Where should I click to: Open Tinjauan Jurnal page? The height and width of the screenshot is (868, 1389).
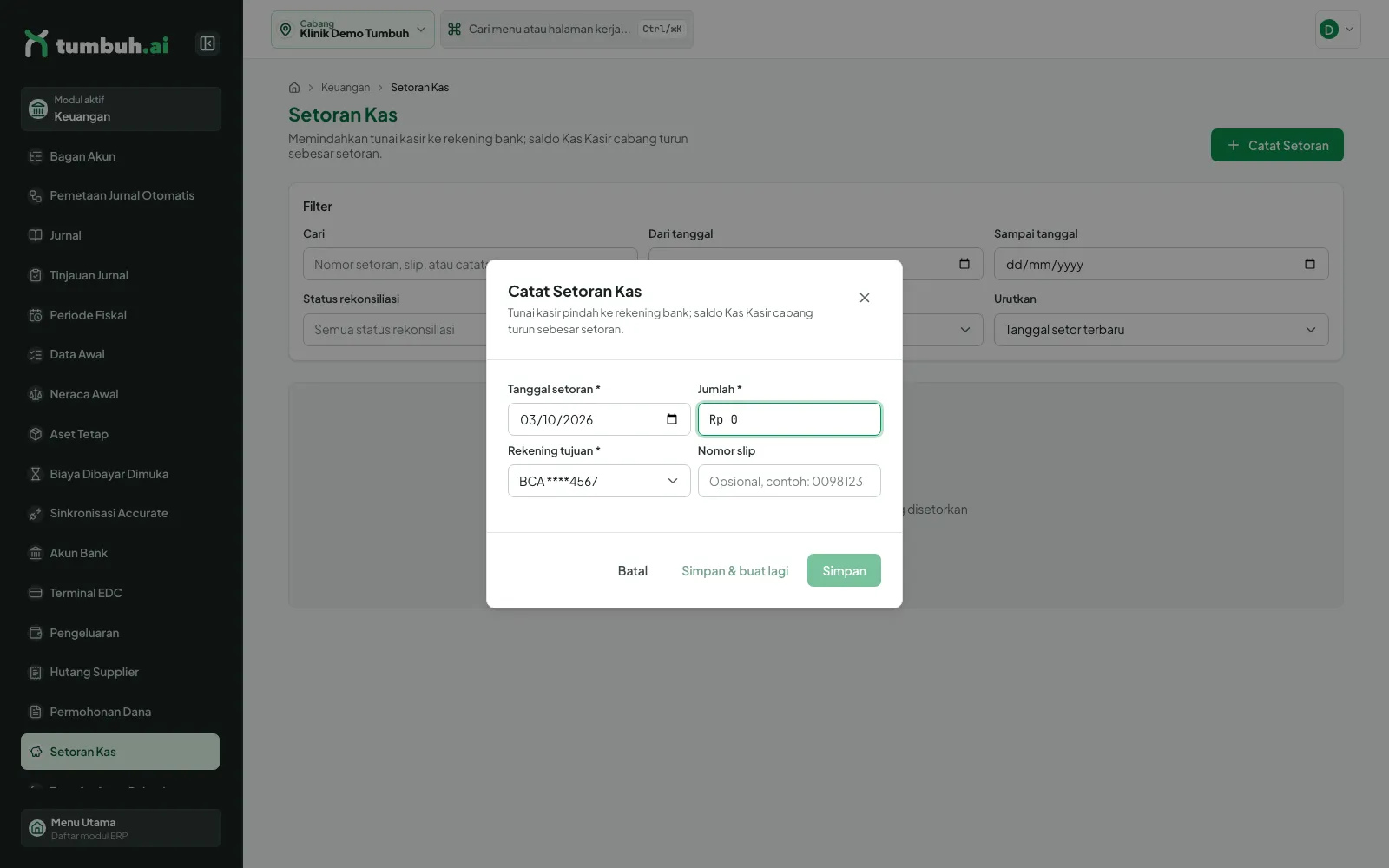coord(121,275)
